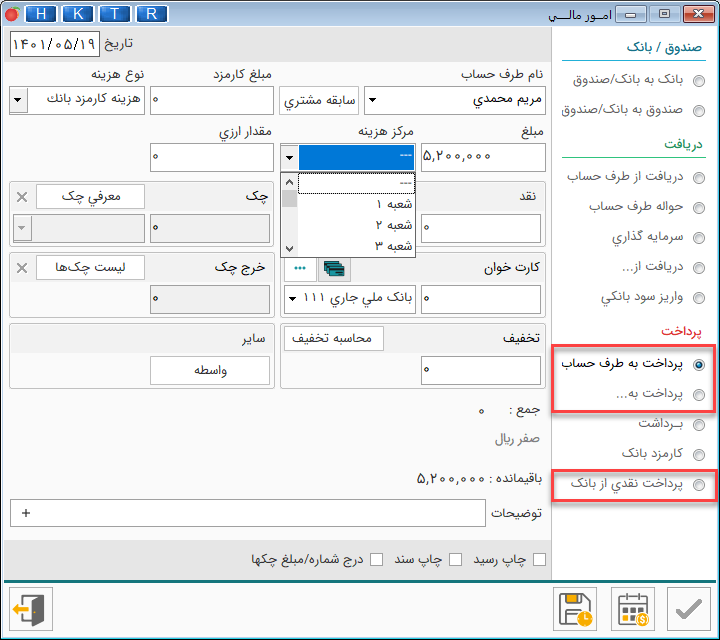This screenshot has width=720, height=640.
Task: Click the تاریخ date field
Action: pos(55,44)
